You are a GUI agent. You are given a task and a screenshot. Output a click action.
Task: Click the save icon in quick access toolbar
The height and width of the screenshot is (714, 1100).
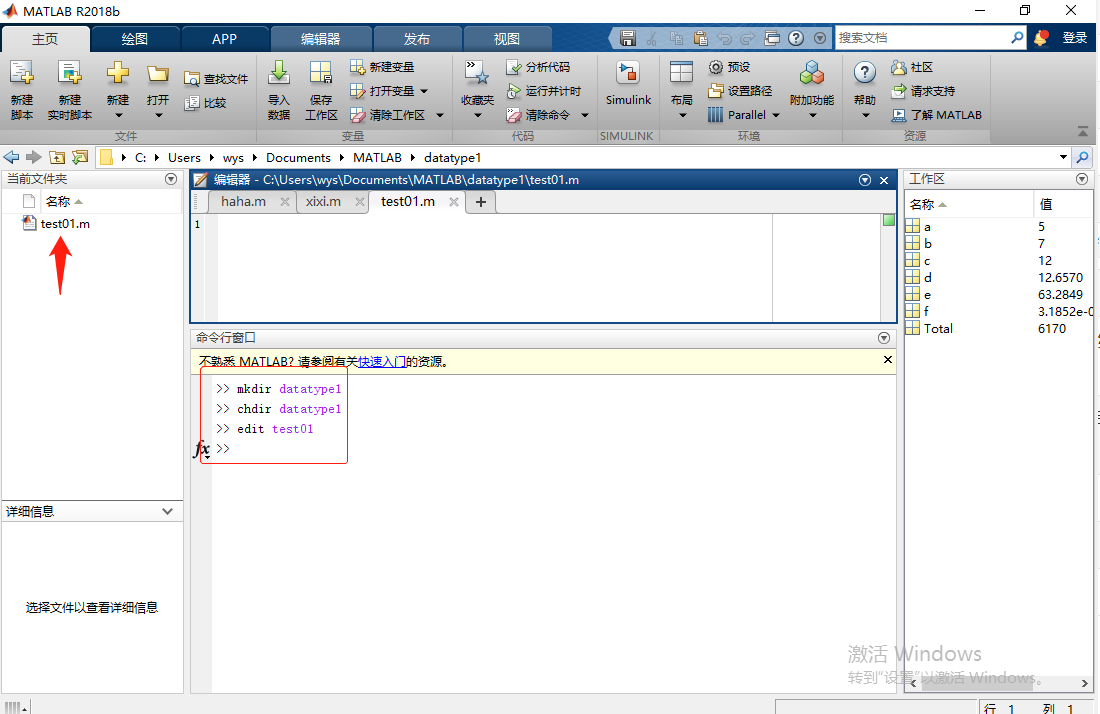[628, 38]
